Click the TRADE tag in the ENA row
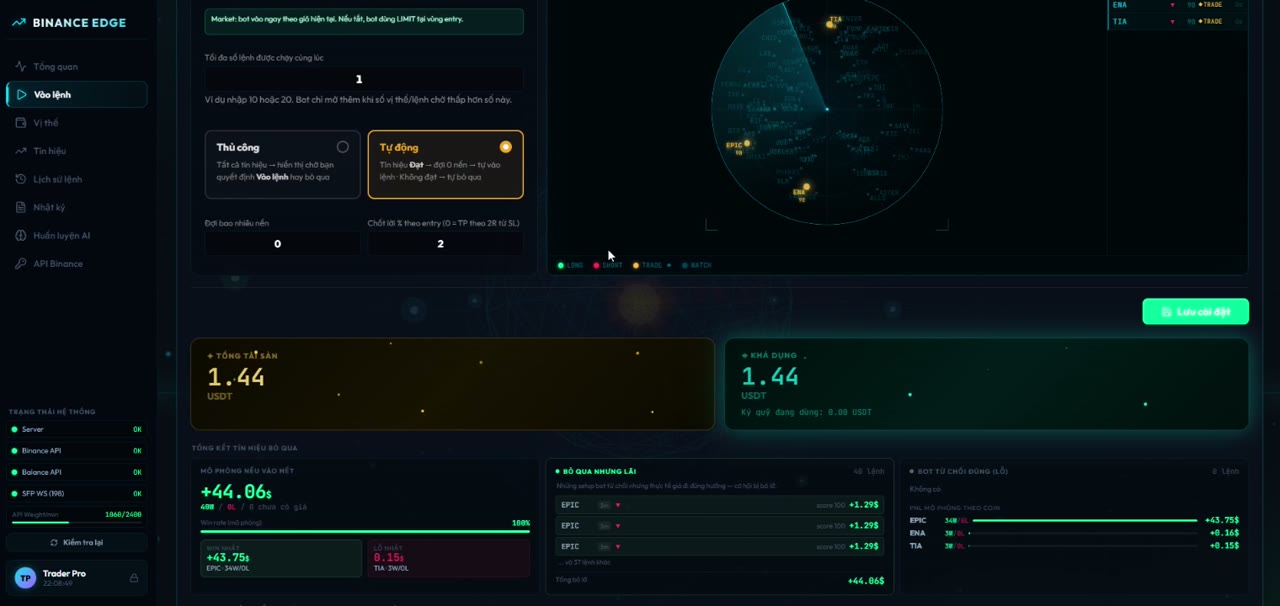 1210,5
